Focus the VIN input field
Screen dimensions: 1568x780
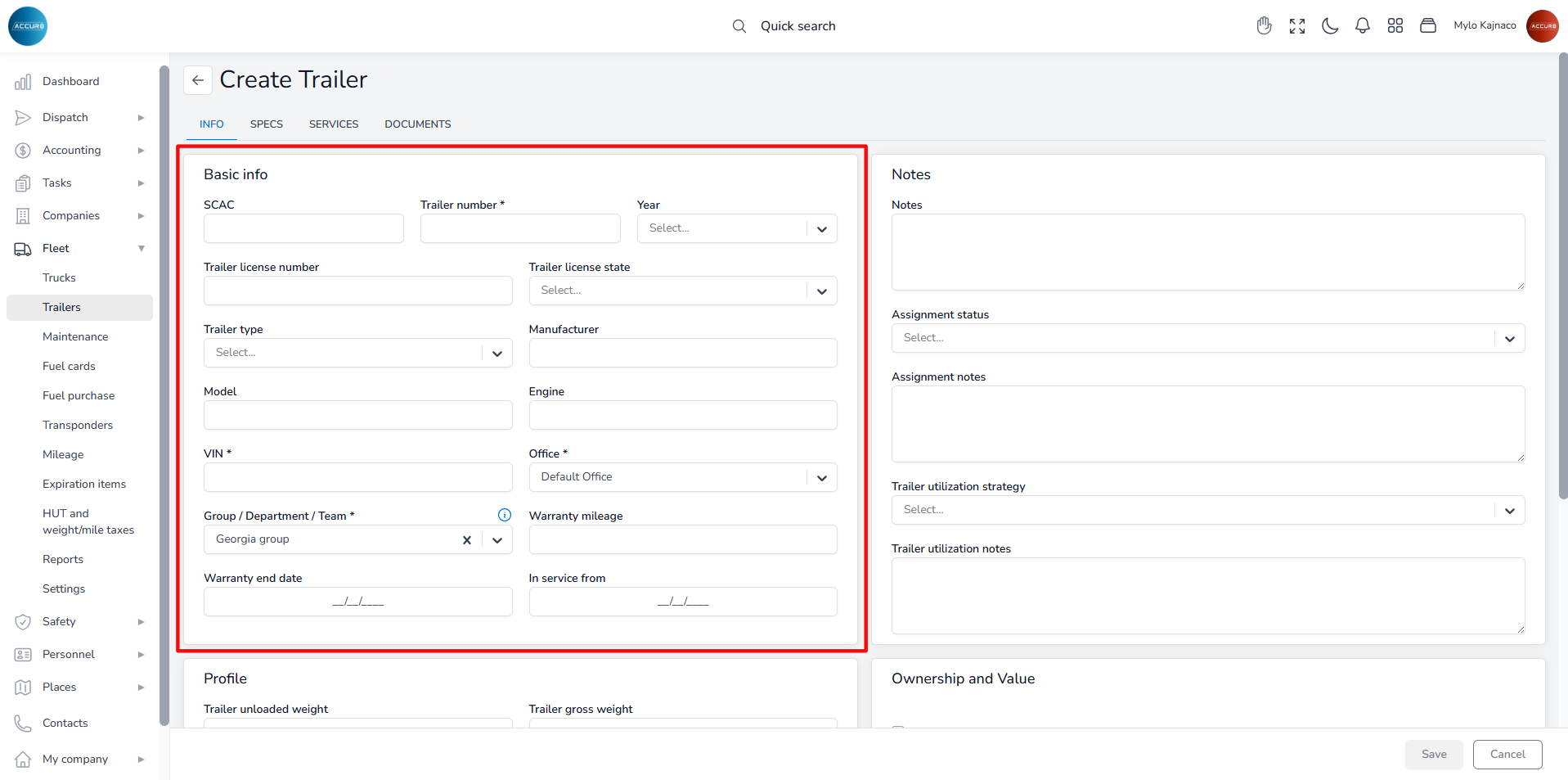[357, 477]
